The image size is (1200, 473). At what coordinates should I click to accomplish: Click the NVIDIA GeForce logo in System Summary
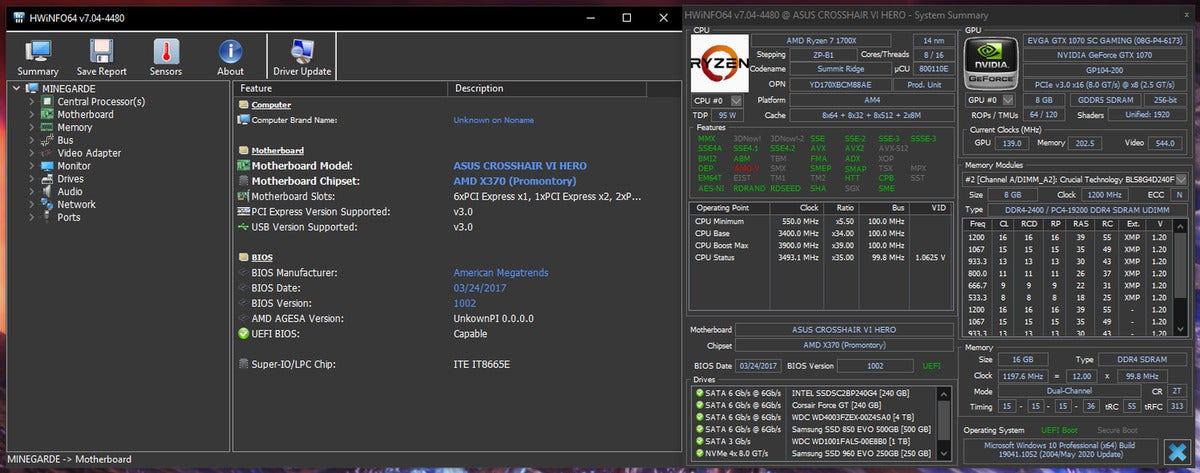[x=990, y=63]
